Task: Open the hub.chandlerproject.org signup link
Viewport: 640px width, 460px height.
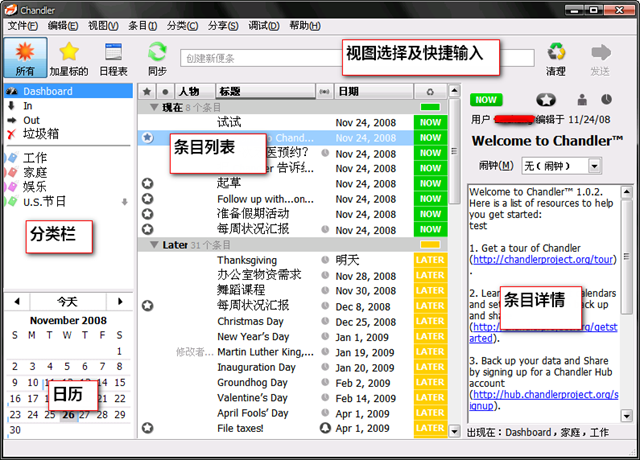Action: pos(544,400)
